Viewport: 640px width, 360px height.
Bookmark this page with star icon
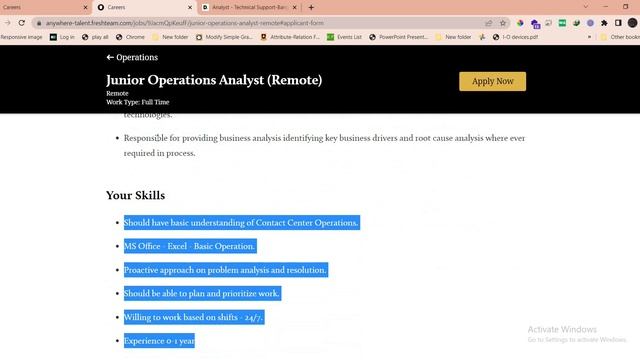tap(503, 23)
